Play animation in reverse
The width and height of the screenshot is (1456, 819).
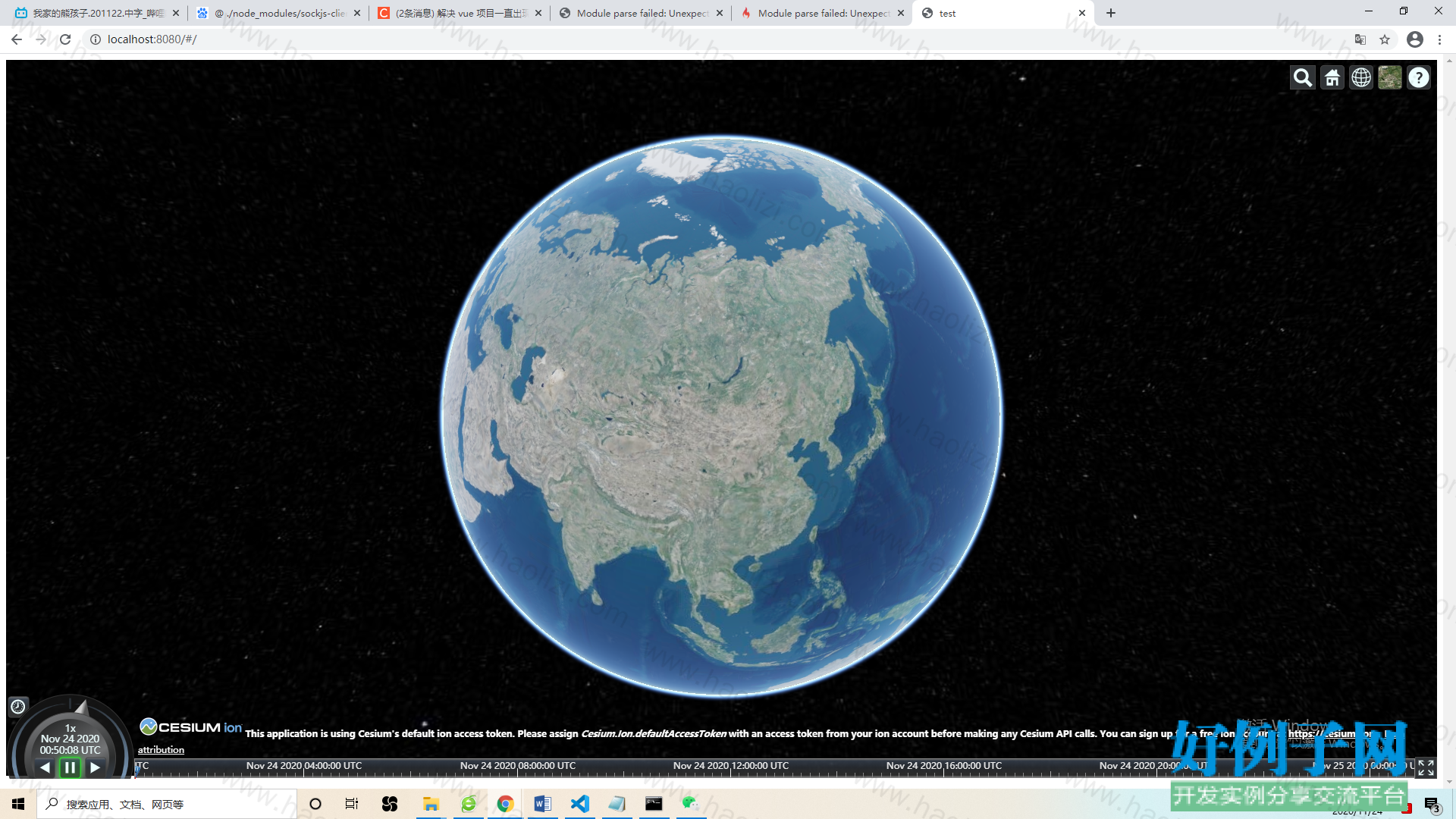(x=45, y=767)
